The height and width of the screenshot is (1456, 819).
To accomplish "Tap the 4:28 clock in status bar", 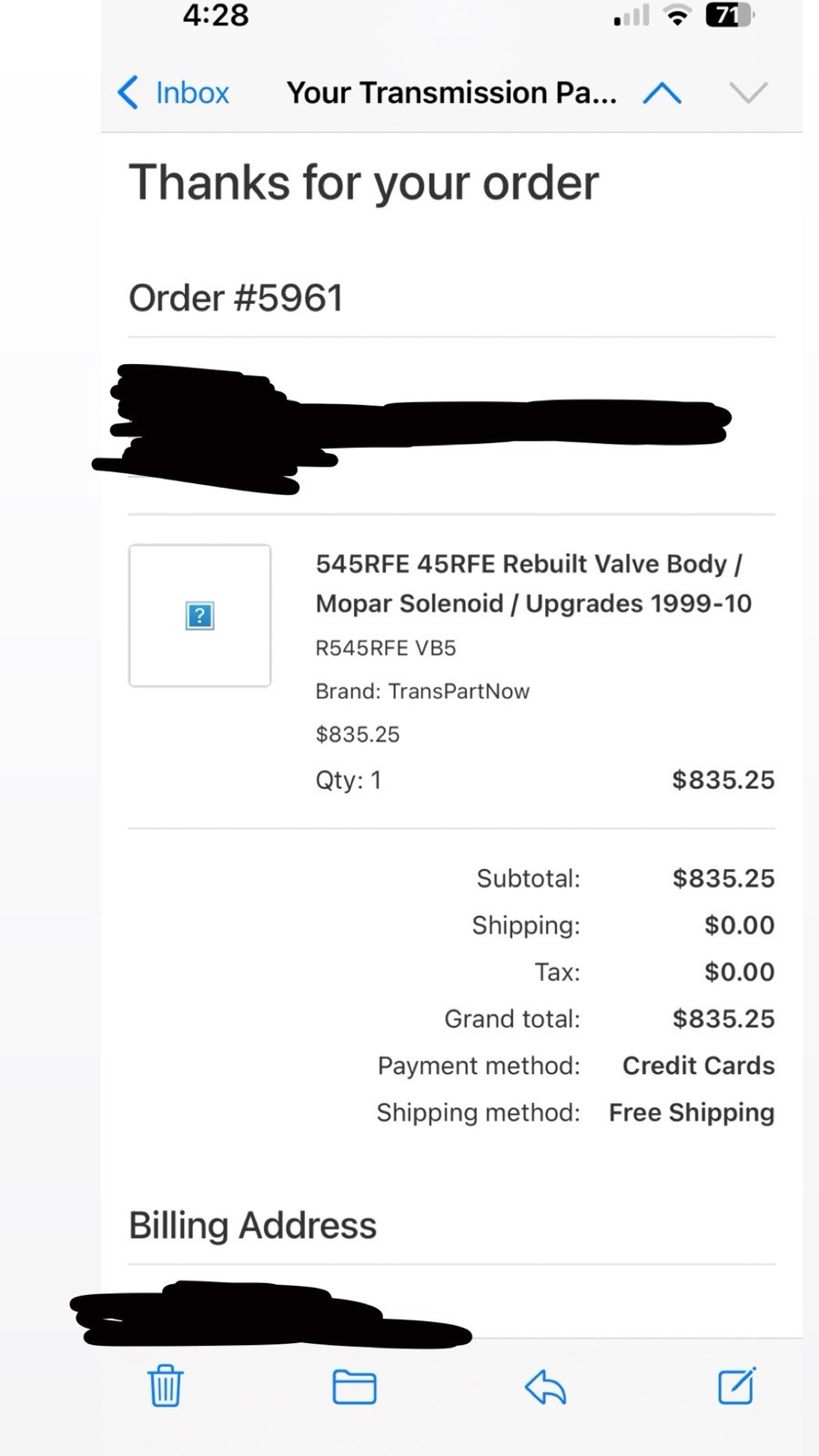I will pyautogui.click(x=216, y=15).
